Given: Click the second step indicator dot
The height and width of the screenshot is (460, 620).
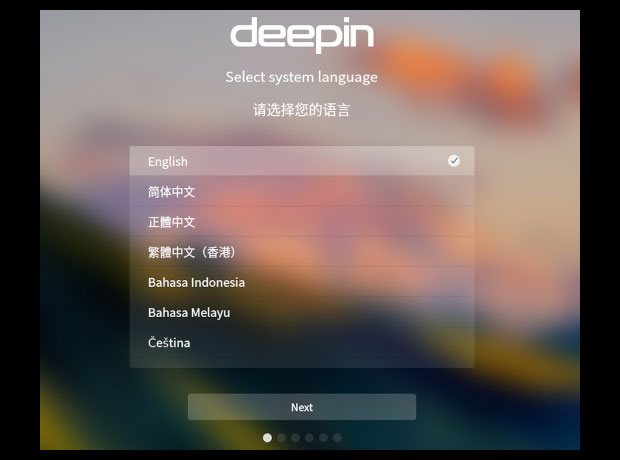Looking at the screenshot, I should point(281,437).
